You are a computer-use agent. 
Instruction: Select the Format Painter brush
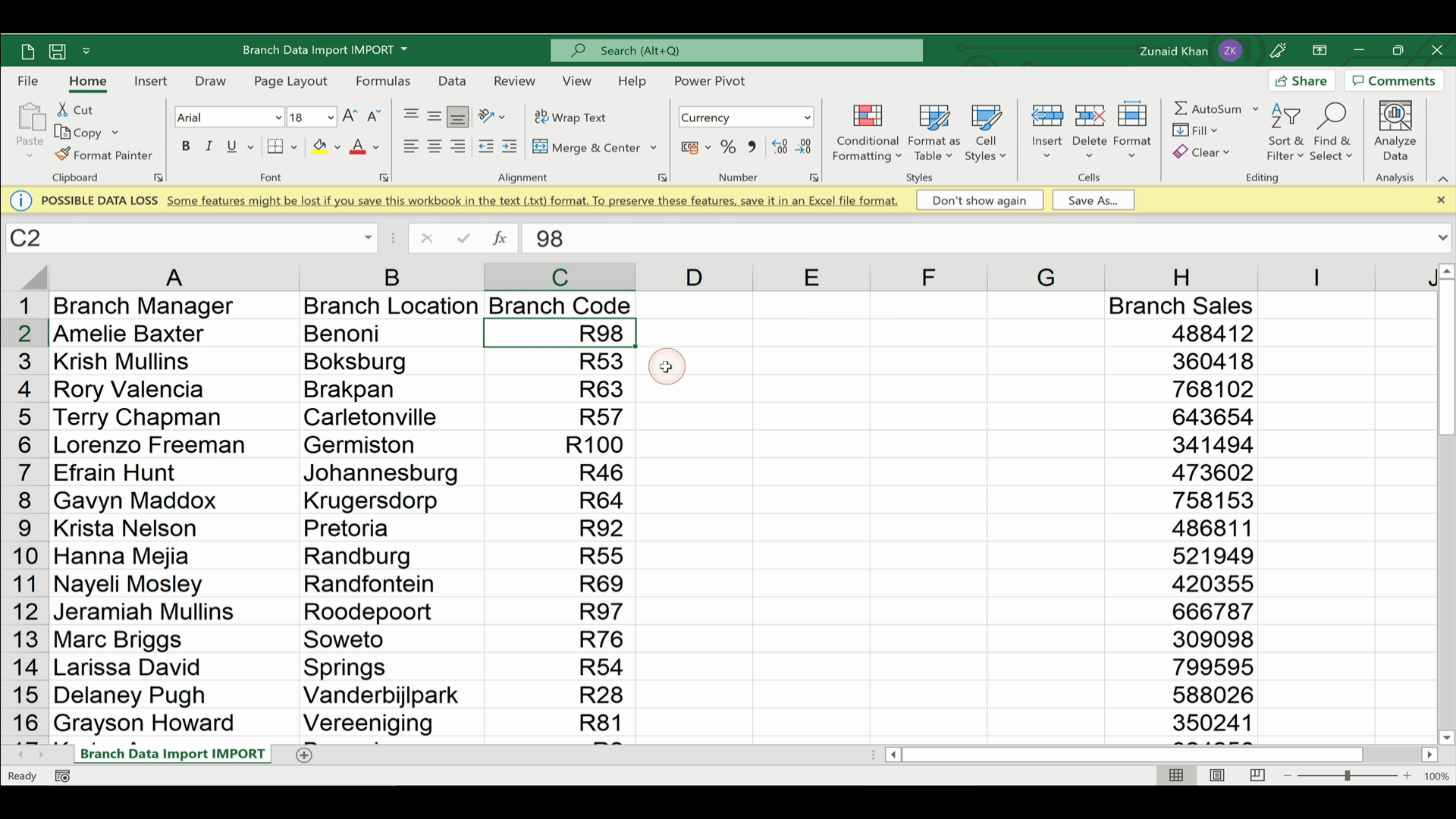pos(62,155)
